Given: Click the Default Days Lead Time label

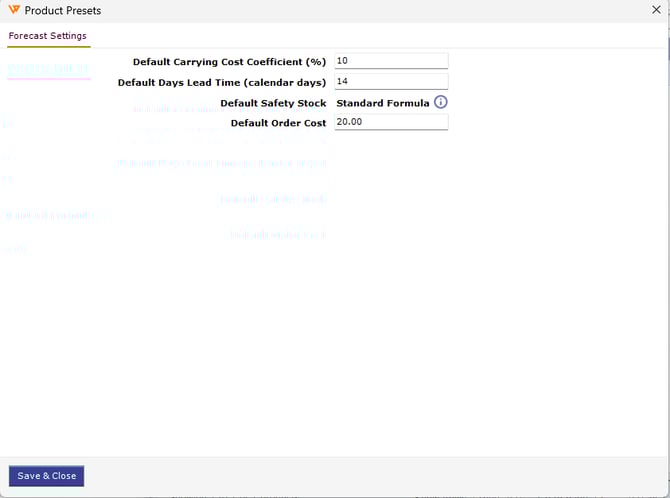Looking at the screenshot, I should pos(221,82).
